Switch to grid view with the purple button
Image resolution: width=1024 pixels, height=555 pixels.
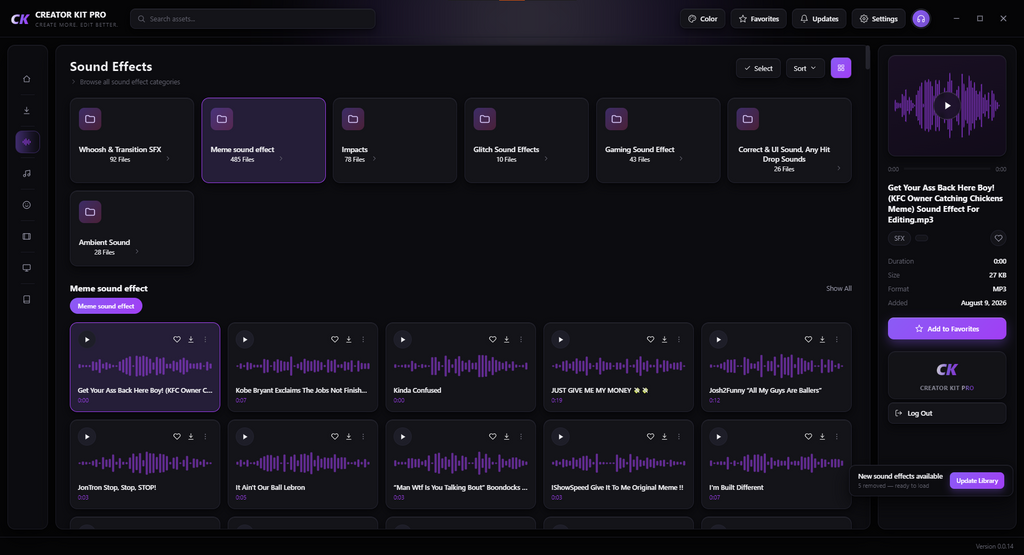click(840, 68)
